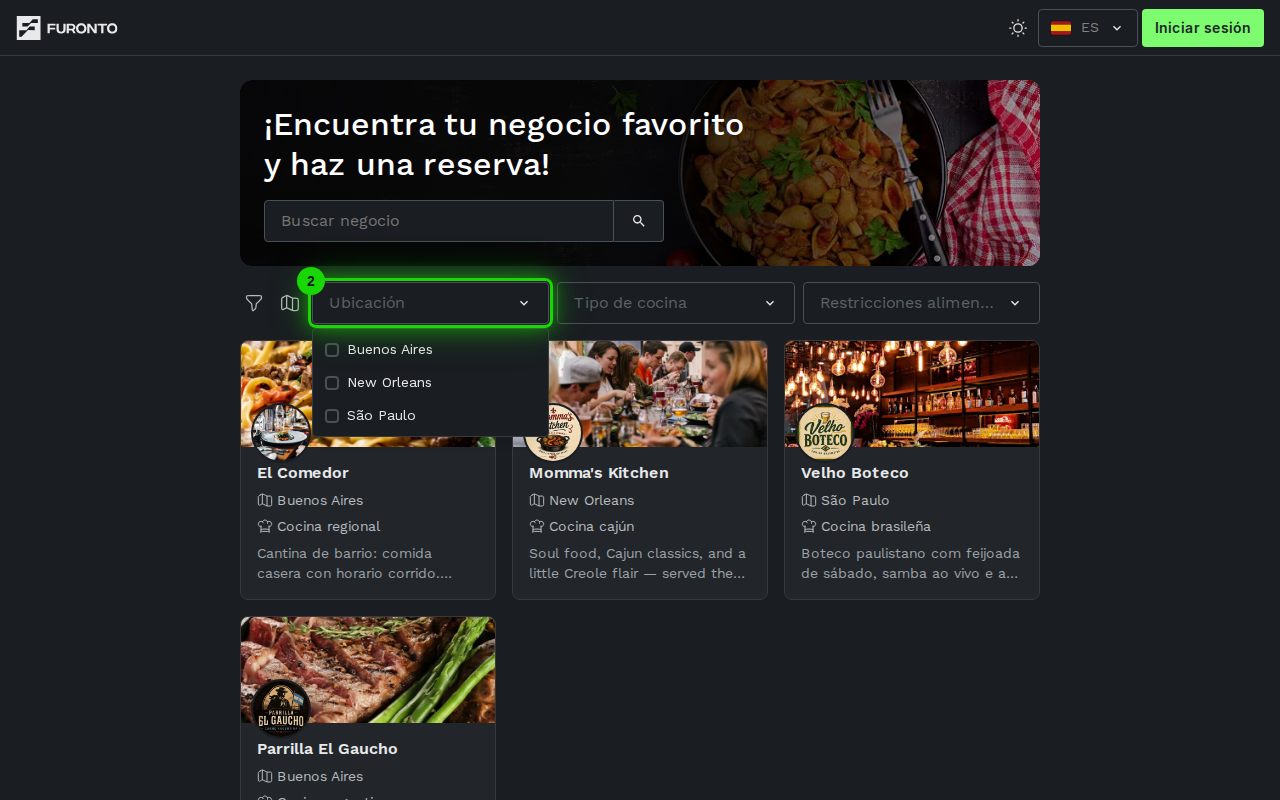
Task: Click the chevron in Tipo de cocina
Action: coord(770,303)
